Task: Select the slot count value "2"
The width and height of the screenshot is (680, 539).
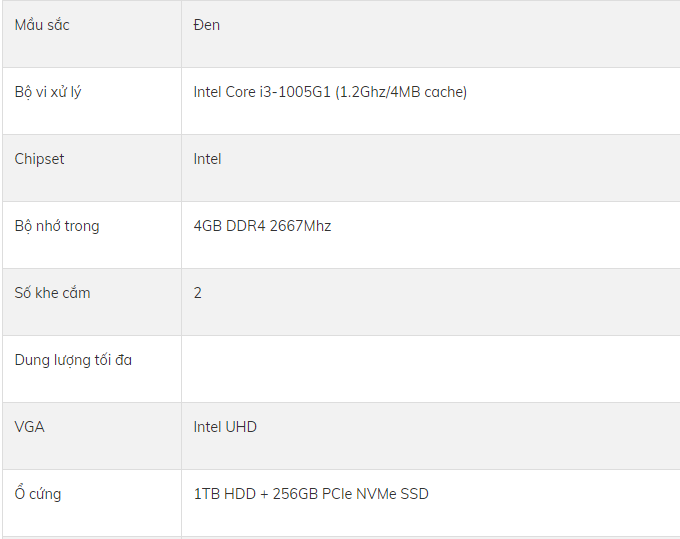Action: (198, 293)
